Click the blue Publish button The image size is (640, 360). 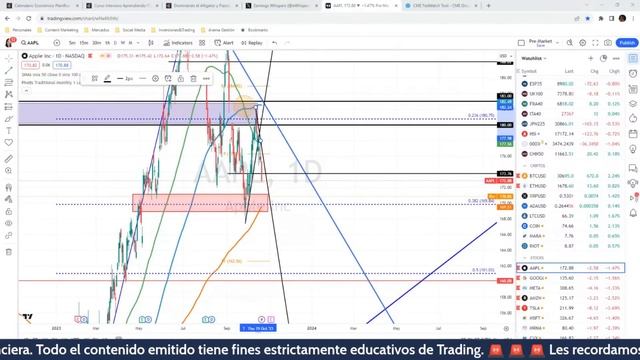627,43
